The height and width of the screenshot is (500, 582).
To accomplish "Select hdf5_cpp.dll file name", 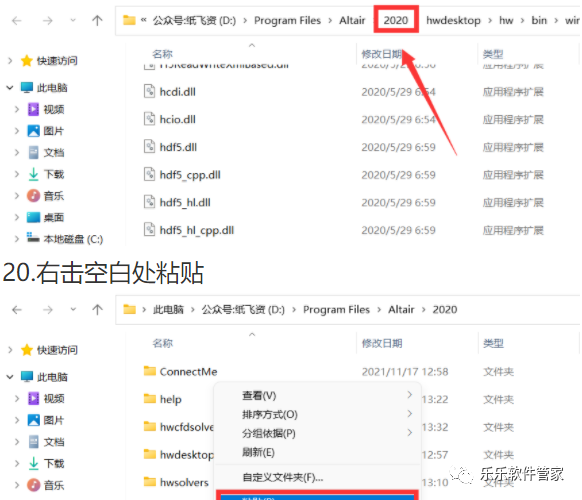I will point(190,175).
